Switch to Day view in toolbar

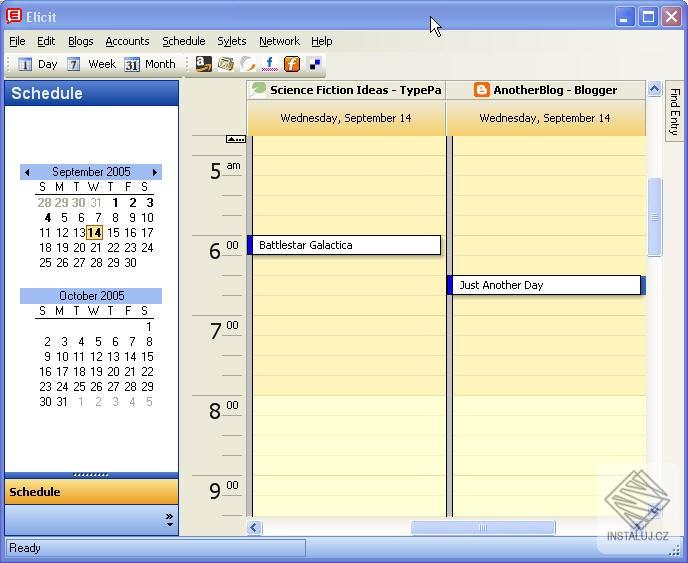38,65
